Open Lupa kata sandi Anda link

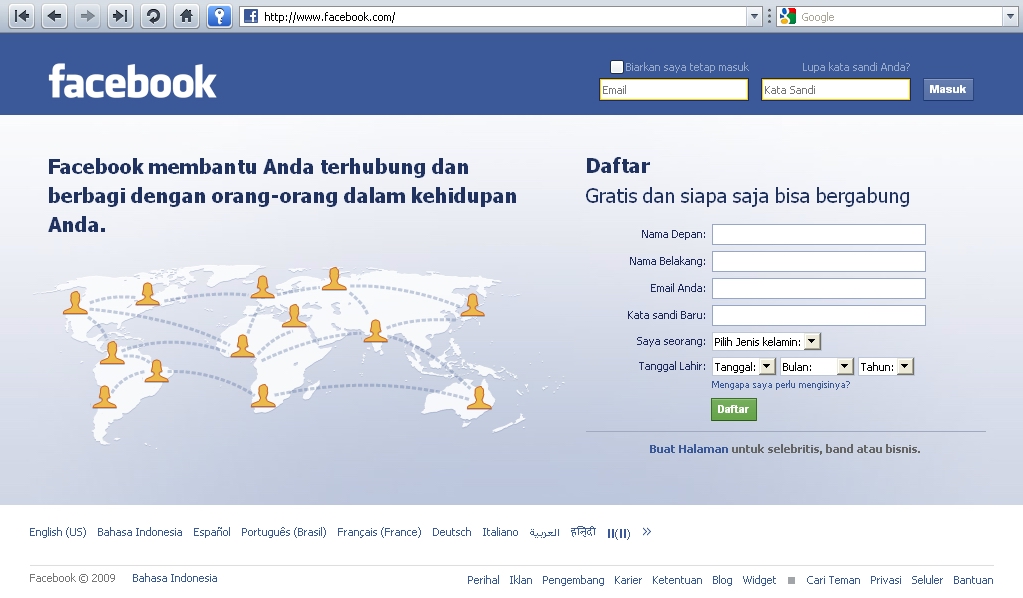(x=855, y=67)
